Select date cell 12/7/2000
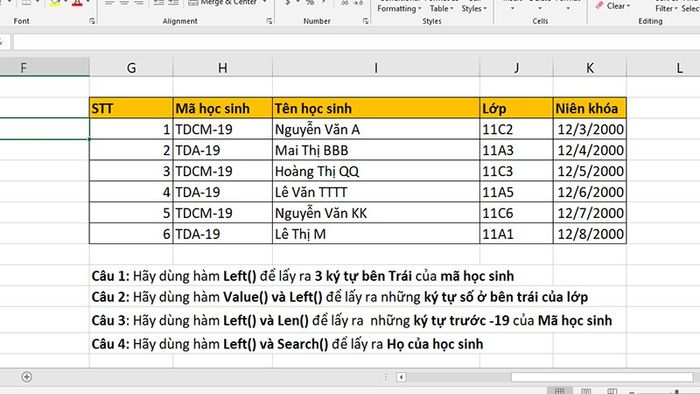Image resolution: width=700 pixels, height=394 pixels. pyautogui.click(x=590, y=213)
